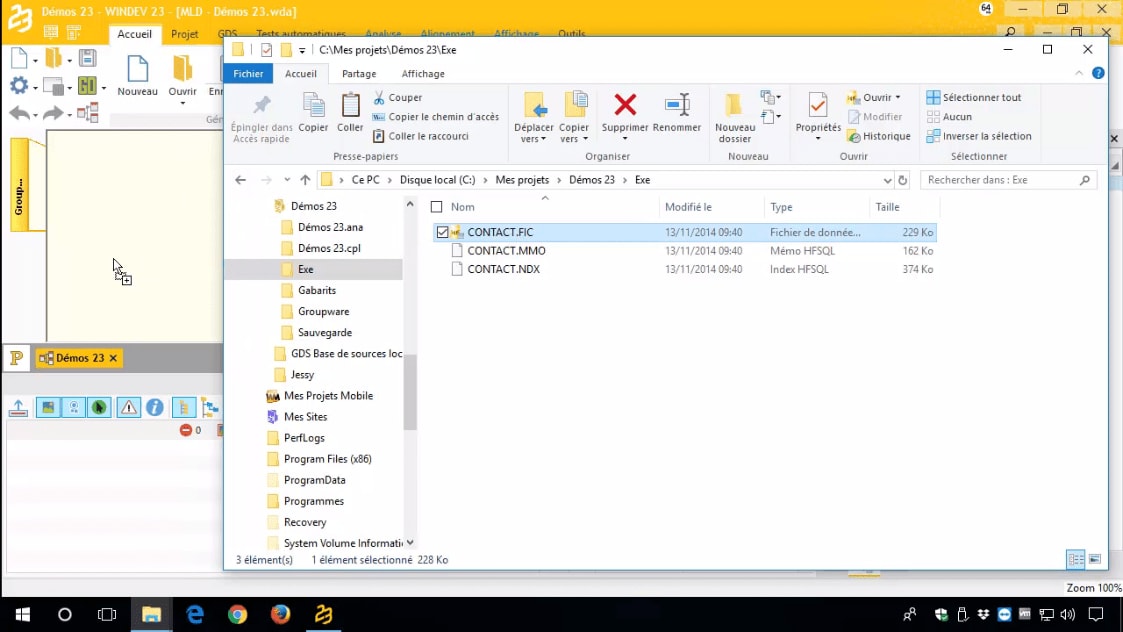Click WINDEV settings gear icon
The height and width of the screenshot is (632, 1123).
19,86
